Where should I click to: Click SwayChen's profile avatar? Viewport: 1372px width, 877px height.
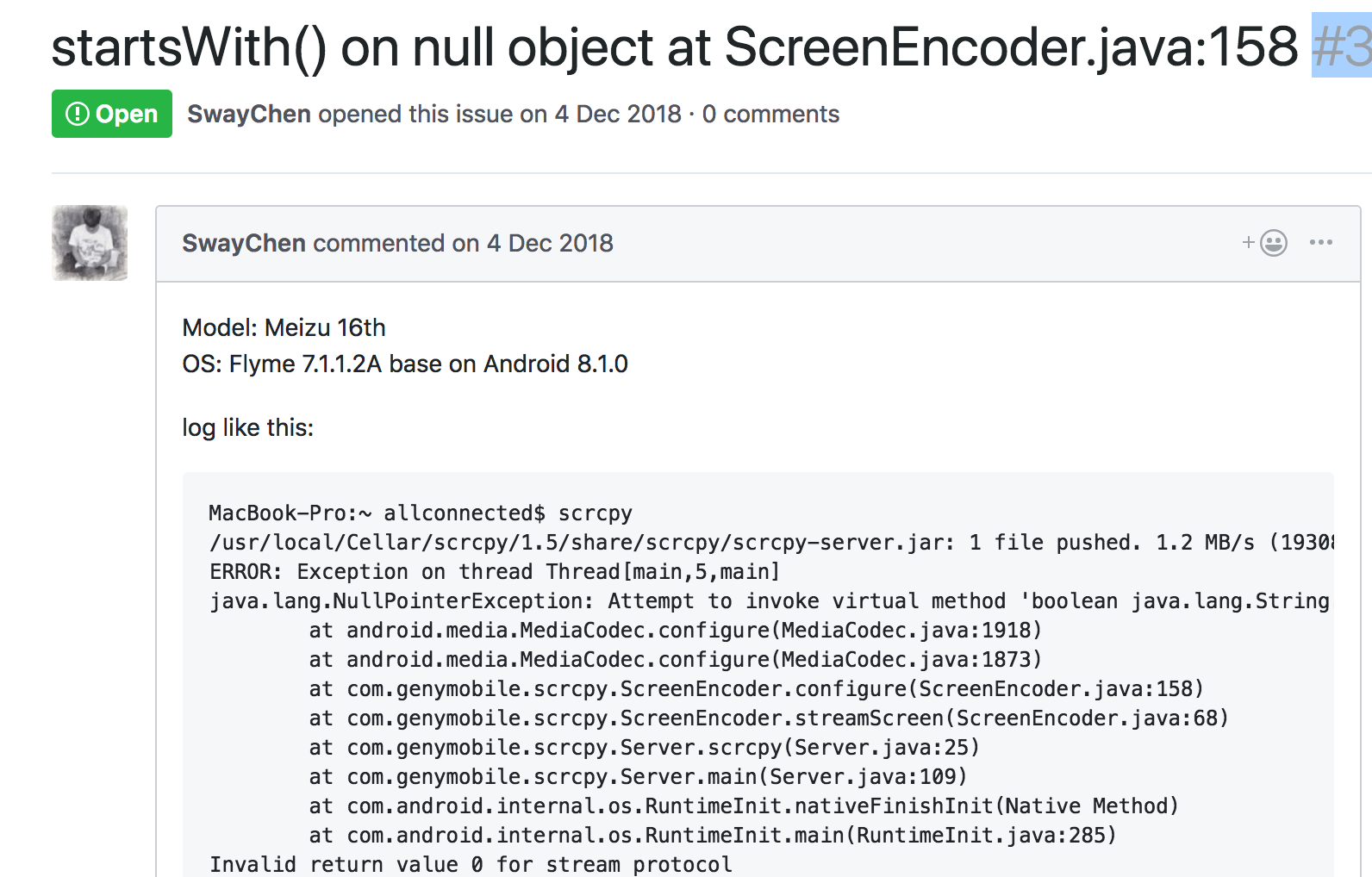tap(90, 244)
